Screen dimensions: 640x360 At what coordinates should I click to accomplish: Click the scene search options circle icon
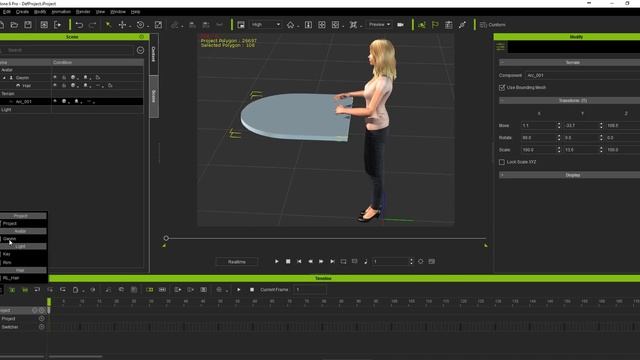coord(140,50)
